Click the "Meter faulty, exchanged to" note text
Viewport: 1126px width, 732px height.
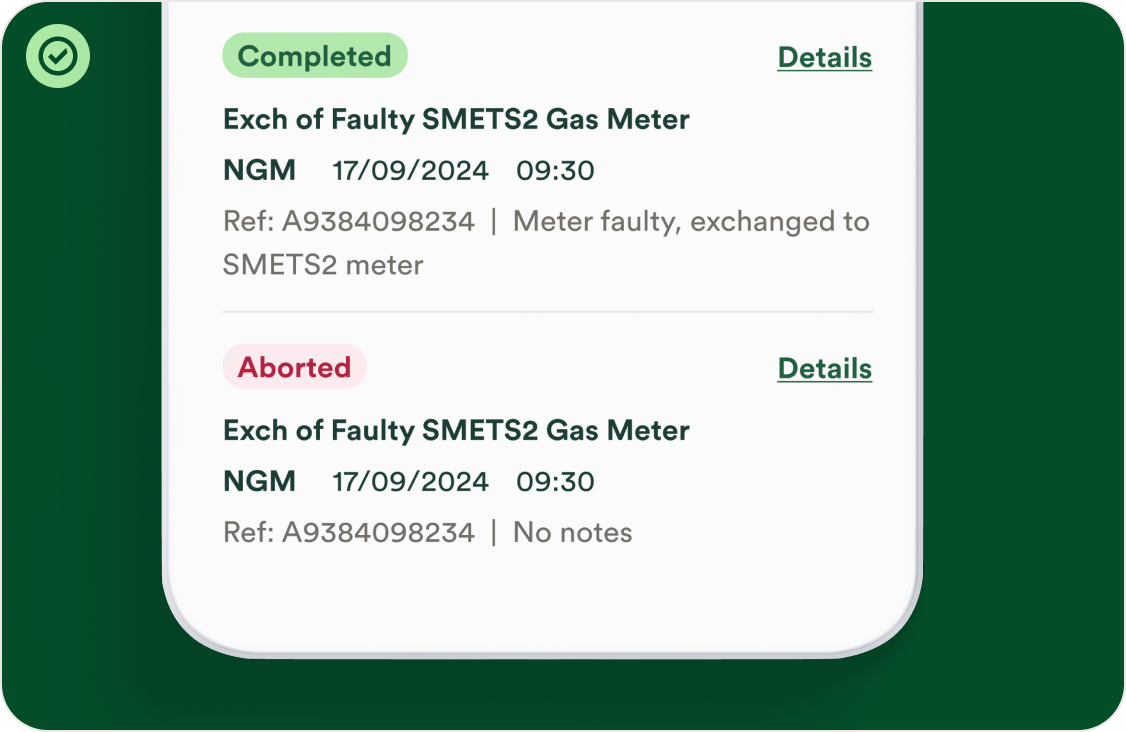pyautogui.click(x=691, y=222)
